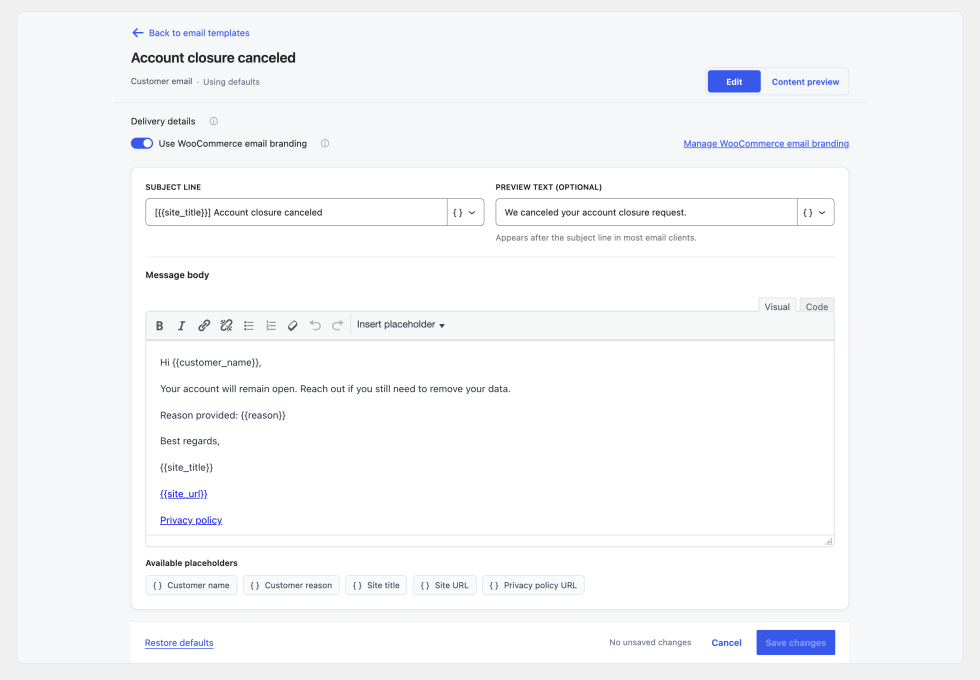The height and width of the screenshot is (680, 980).
Task: Insert the Site URL placeholder chip
Action: (444, 586)
